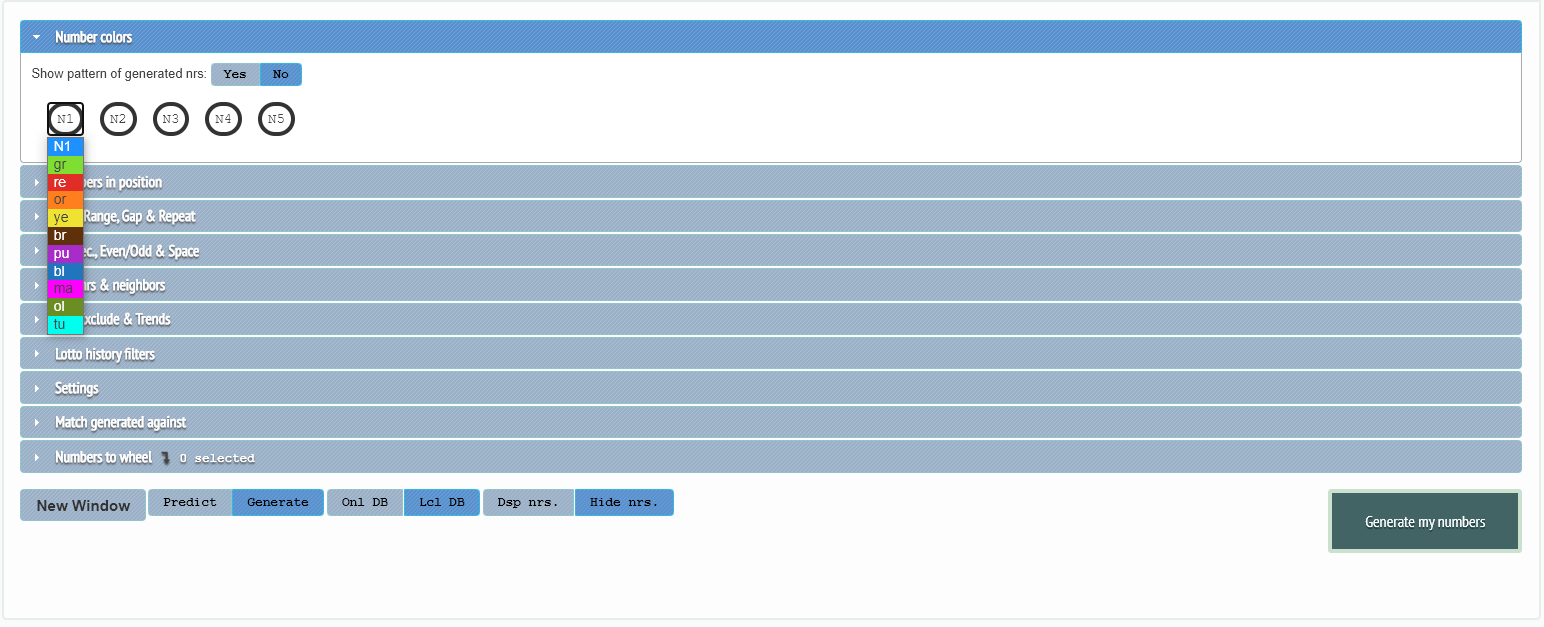The height and width of the screenshot is (627, 1544).
Task: Expand Match generated against section
Action: 771,422
